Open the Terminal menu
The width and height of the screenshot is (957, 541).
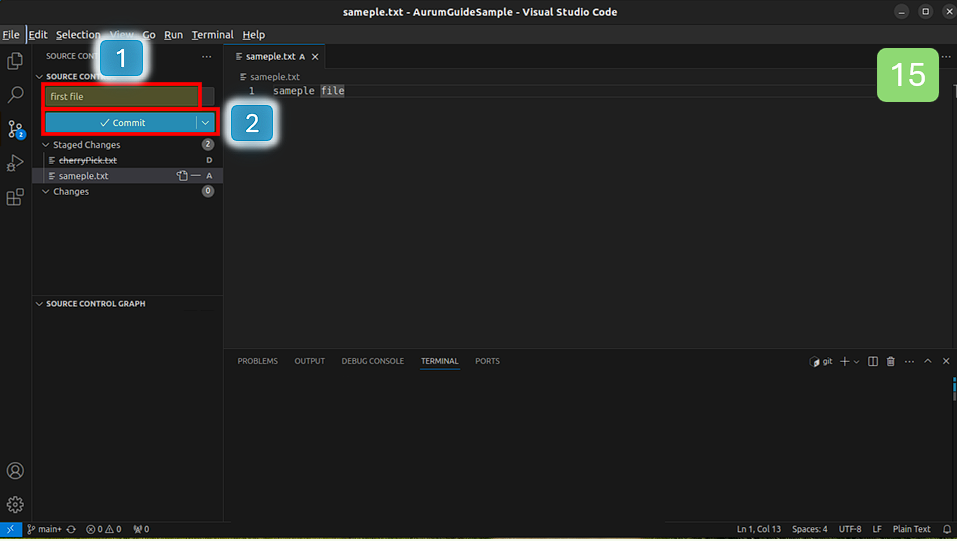pyautogui.click(x=212, y=35)
